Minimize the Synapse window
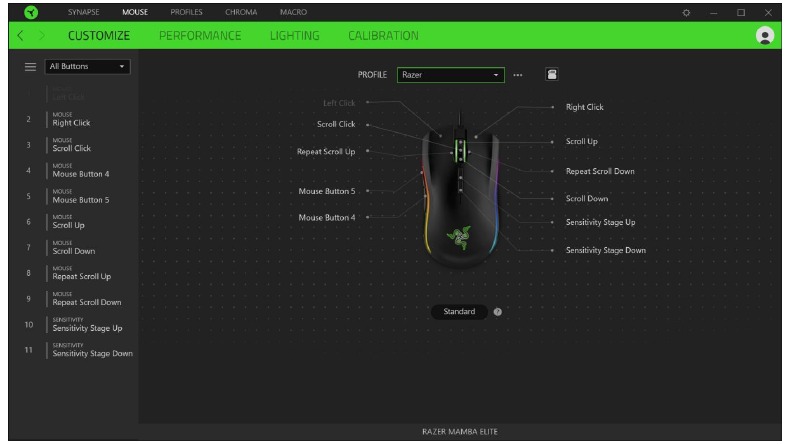This screenshot has height=444, width=788. click(714, 13)
